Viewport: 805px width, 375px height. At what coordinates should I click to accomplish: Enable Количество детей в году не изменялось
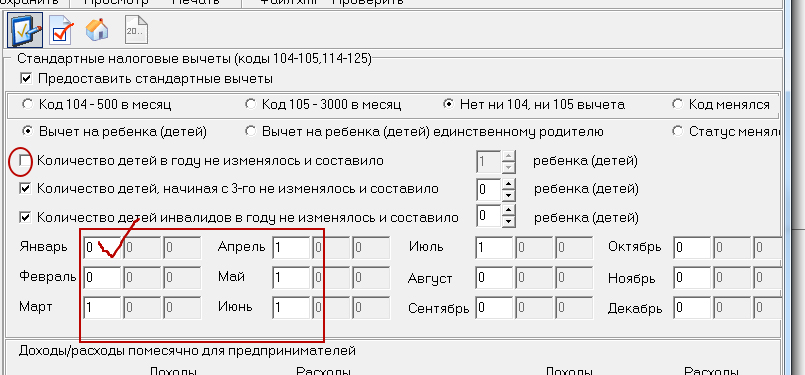(25, 161)
